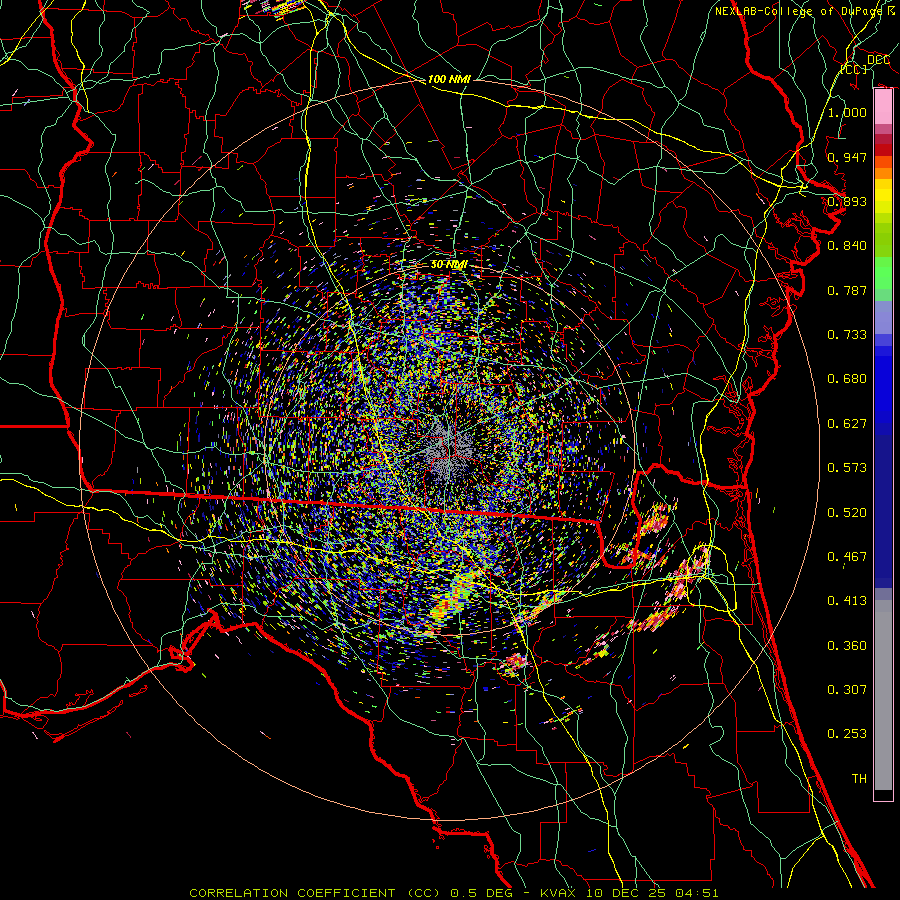Viewport: 900px width, 900px height.
Task: Click the KVAX 10 DEC 25 04:51 timestamp
Action: 629,893
